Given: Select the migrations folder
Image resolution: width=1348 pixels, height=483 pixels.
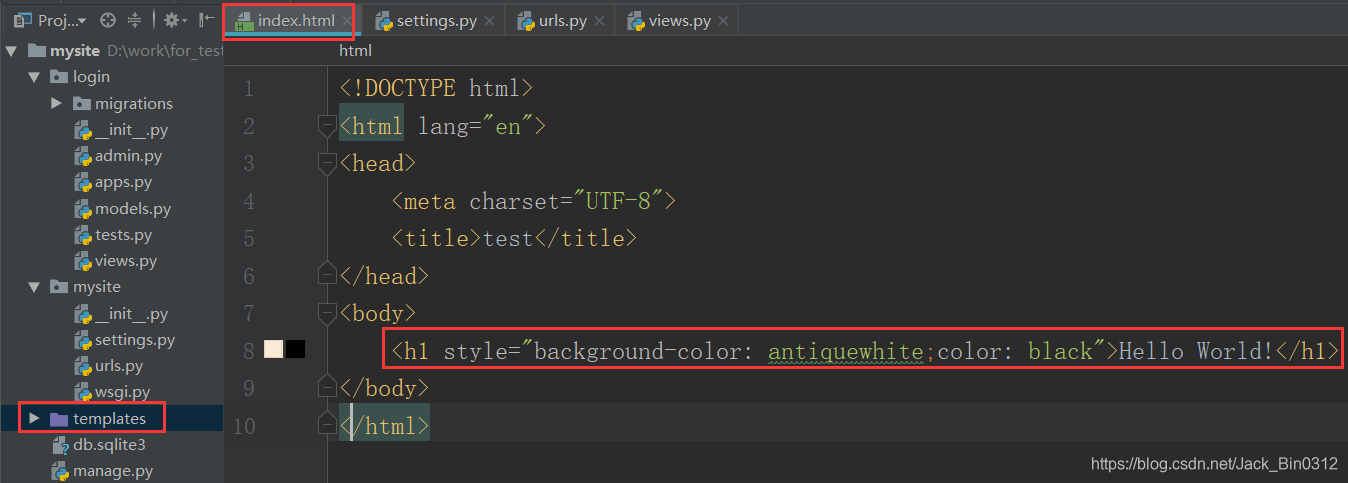Looking at the screenshot, I should pos(134,103).
